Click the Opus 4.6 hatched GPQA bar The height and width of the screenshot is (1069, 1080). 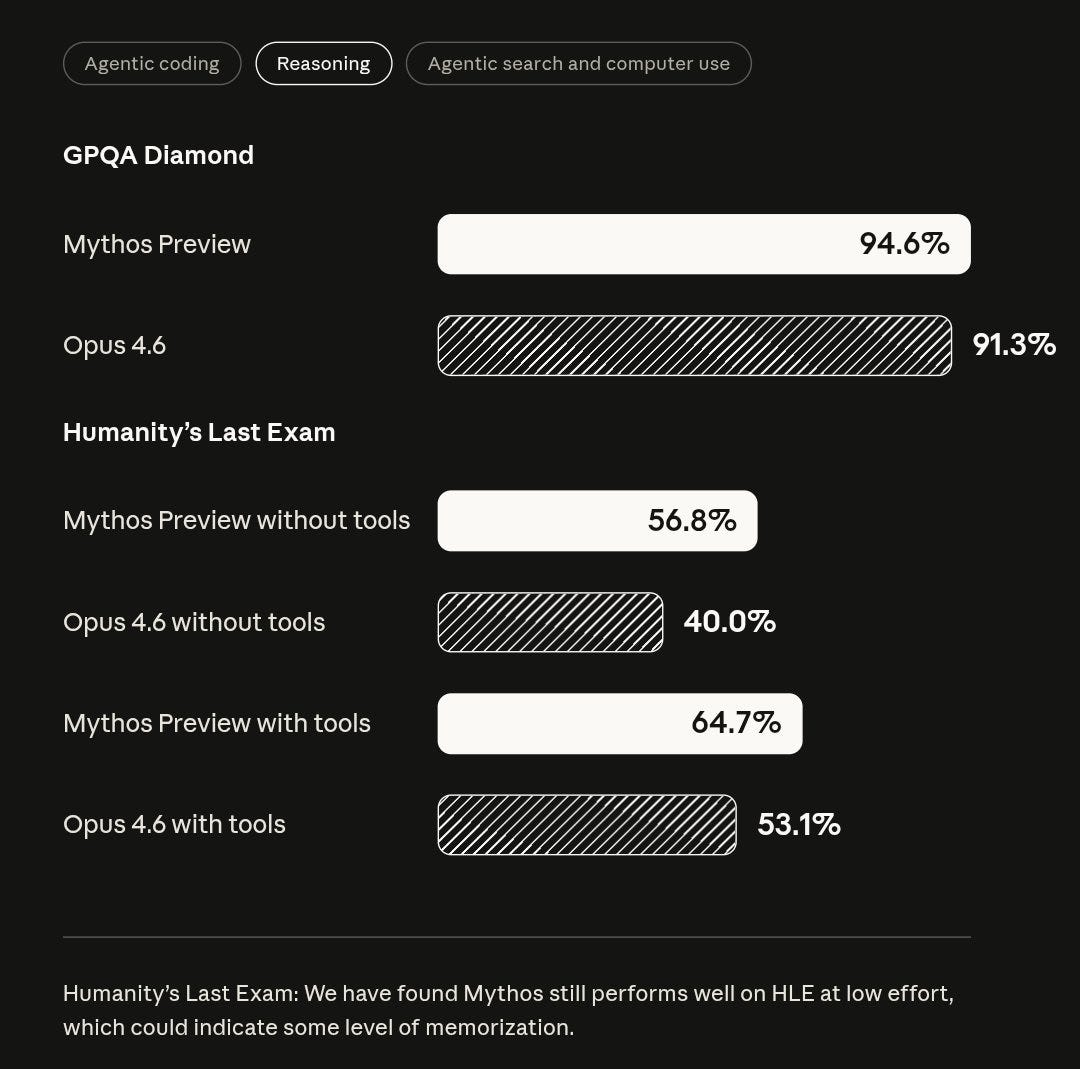point(695,345)
